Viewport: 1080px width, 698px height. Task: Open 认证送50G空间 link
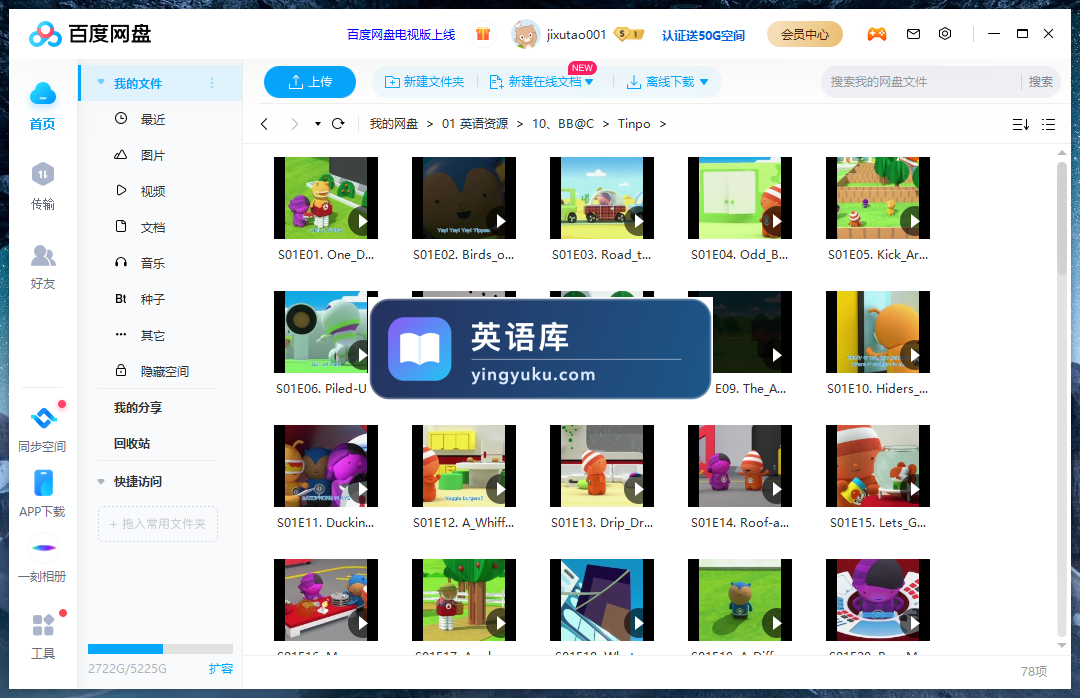(x=703, y=35)
